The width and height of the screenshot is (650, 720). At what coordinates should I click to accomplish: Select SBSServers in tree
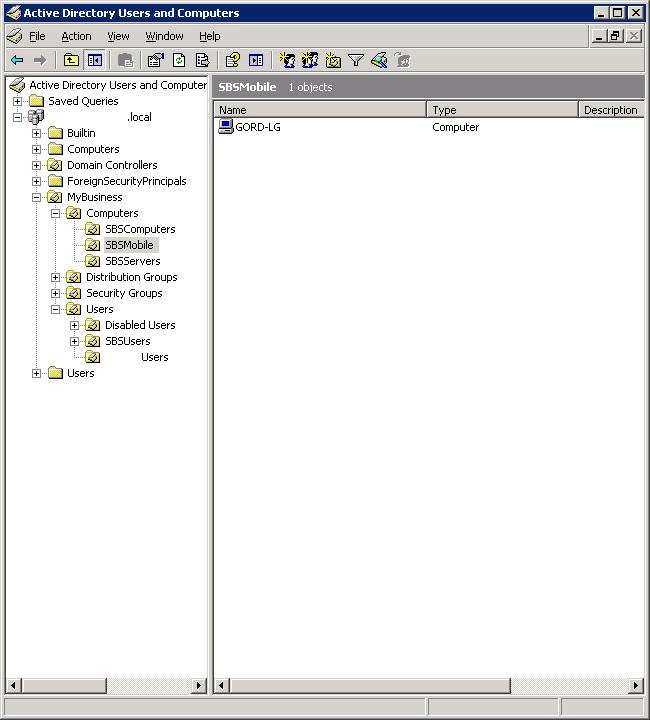point(133,261)
